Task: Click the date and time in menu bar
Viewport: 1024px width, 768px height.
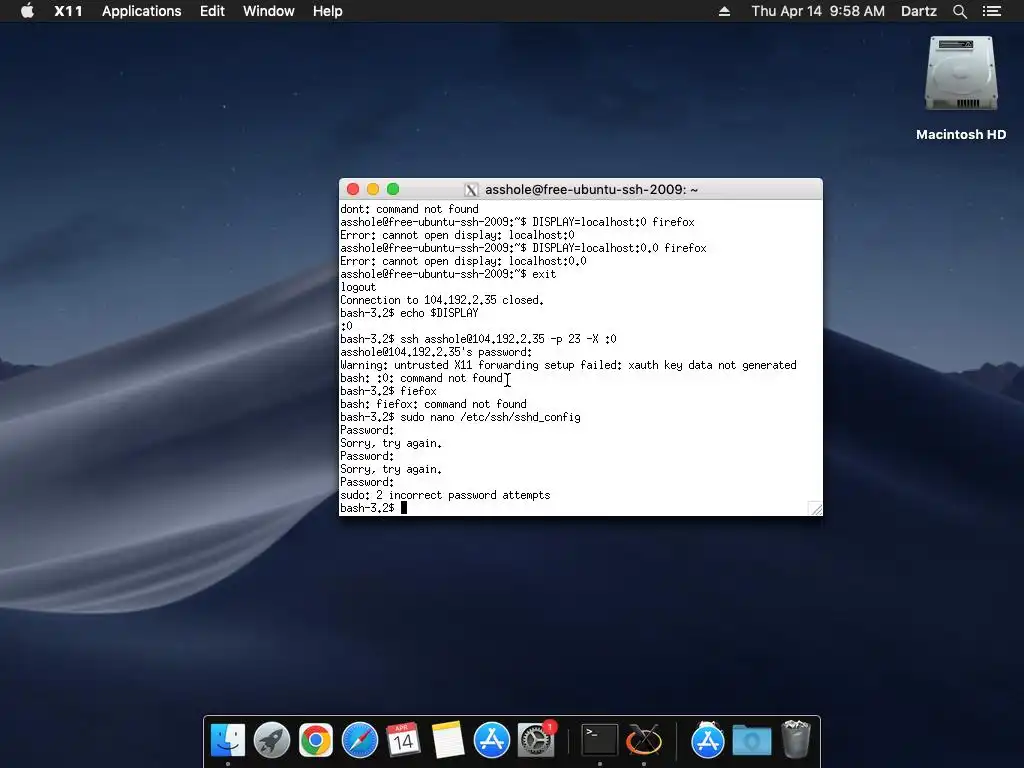Action: 818,11
